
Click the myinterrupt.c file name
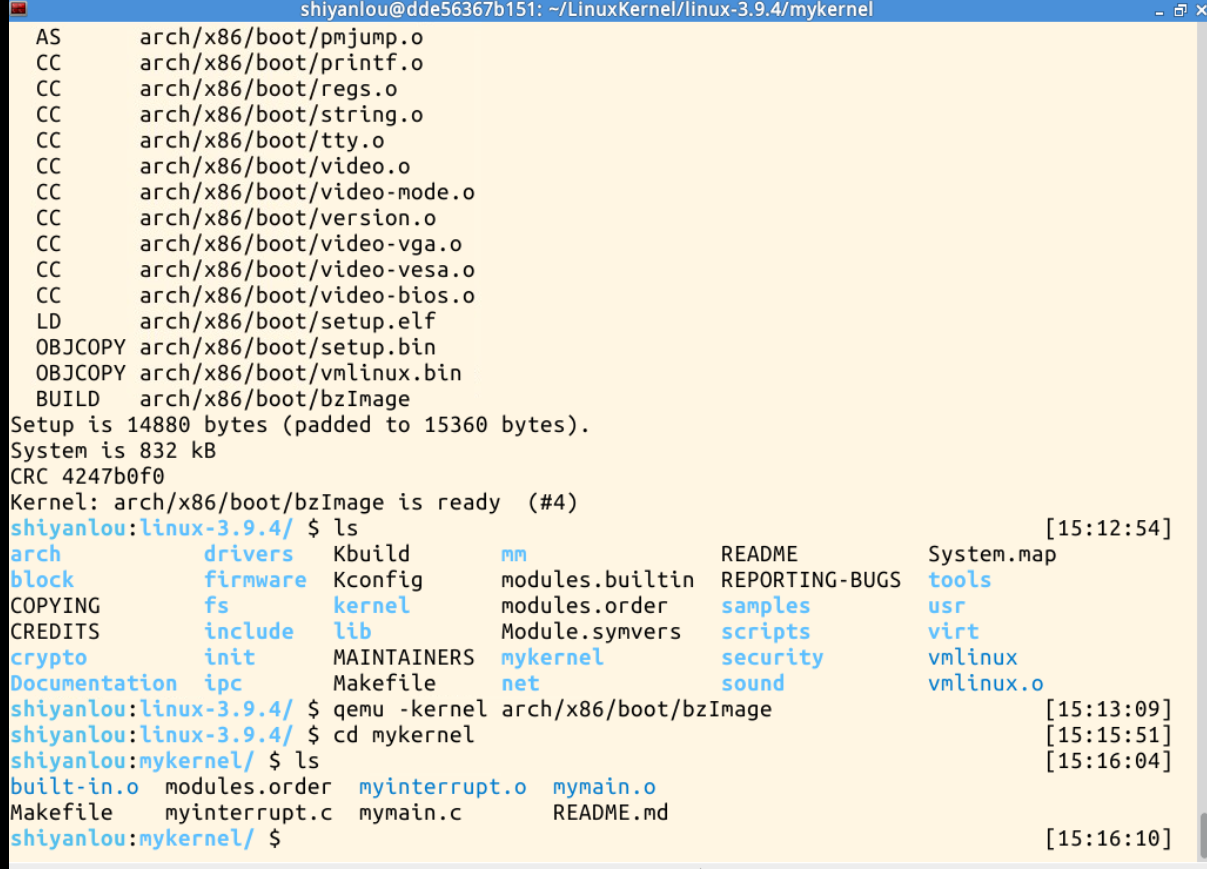pyautogui.click(x=248, y=813)
